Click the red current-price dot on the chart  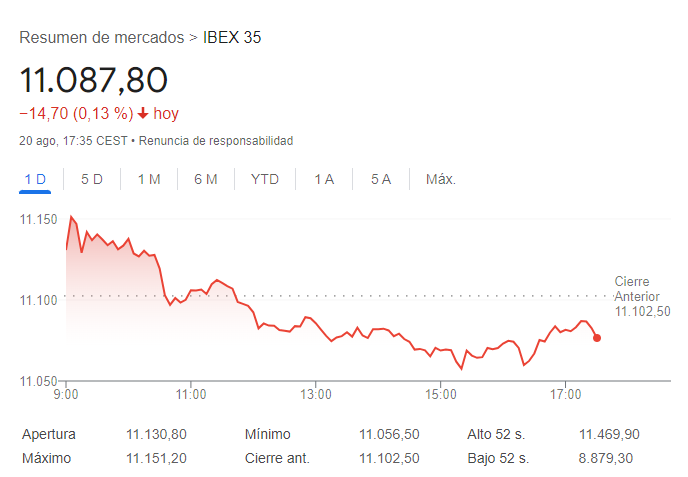(x=597, y=338)
